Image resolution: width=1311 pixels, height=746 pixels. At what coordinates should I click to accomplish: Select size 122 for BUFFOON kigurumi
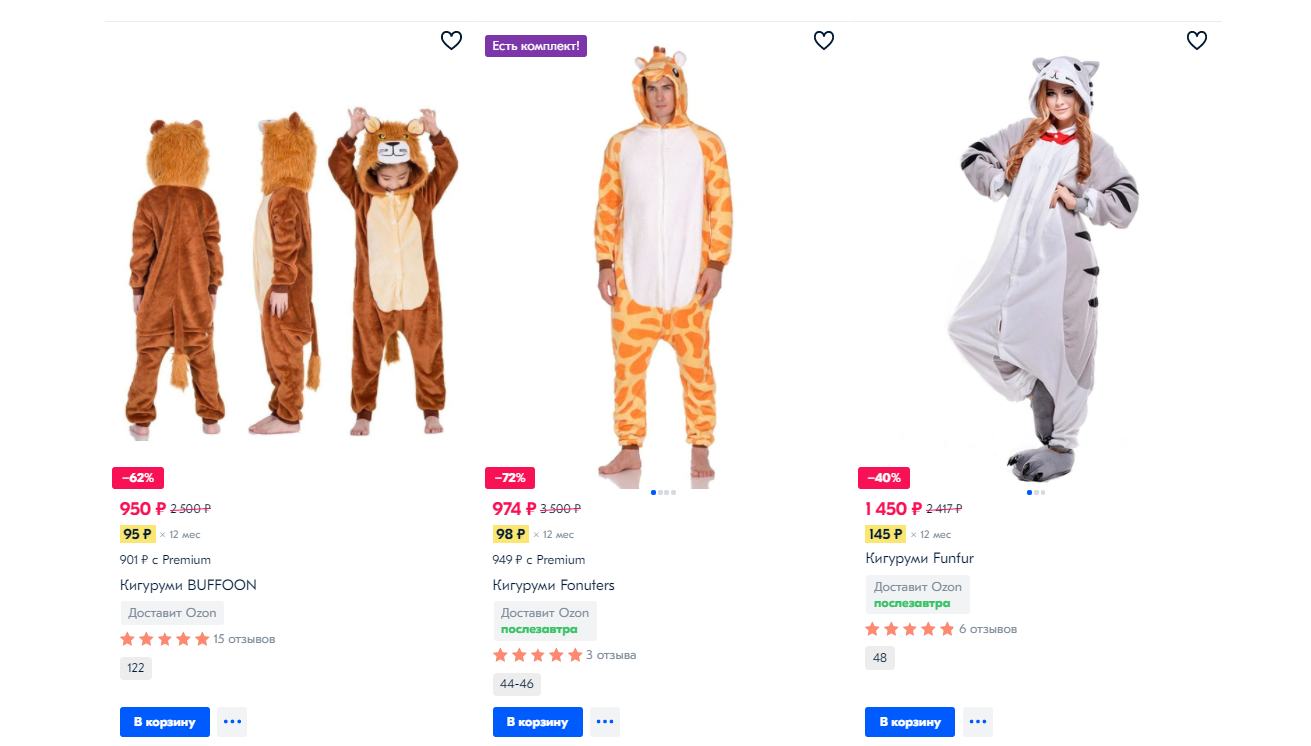click(136, 668)
